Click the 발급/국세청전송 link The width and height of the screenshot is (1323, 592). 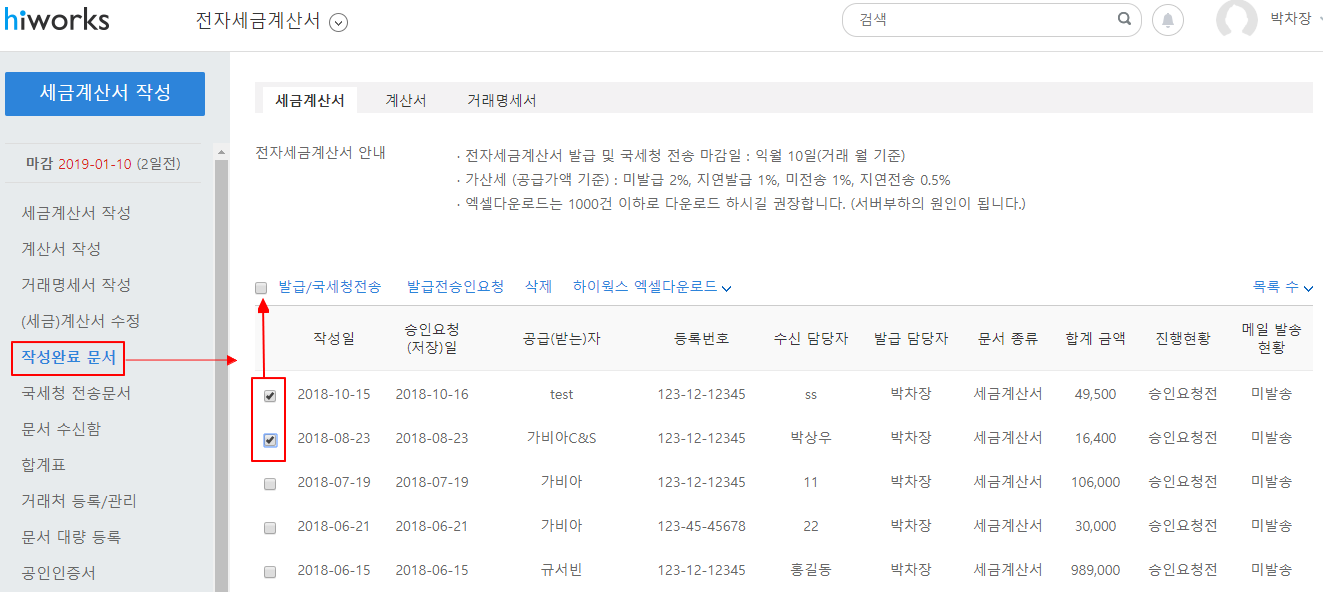click(330, 287)
